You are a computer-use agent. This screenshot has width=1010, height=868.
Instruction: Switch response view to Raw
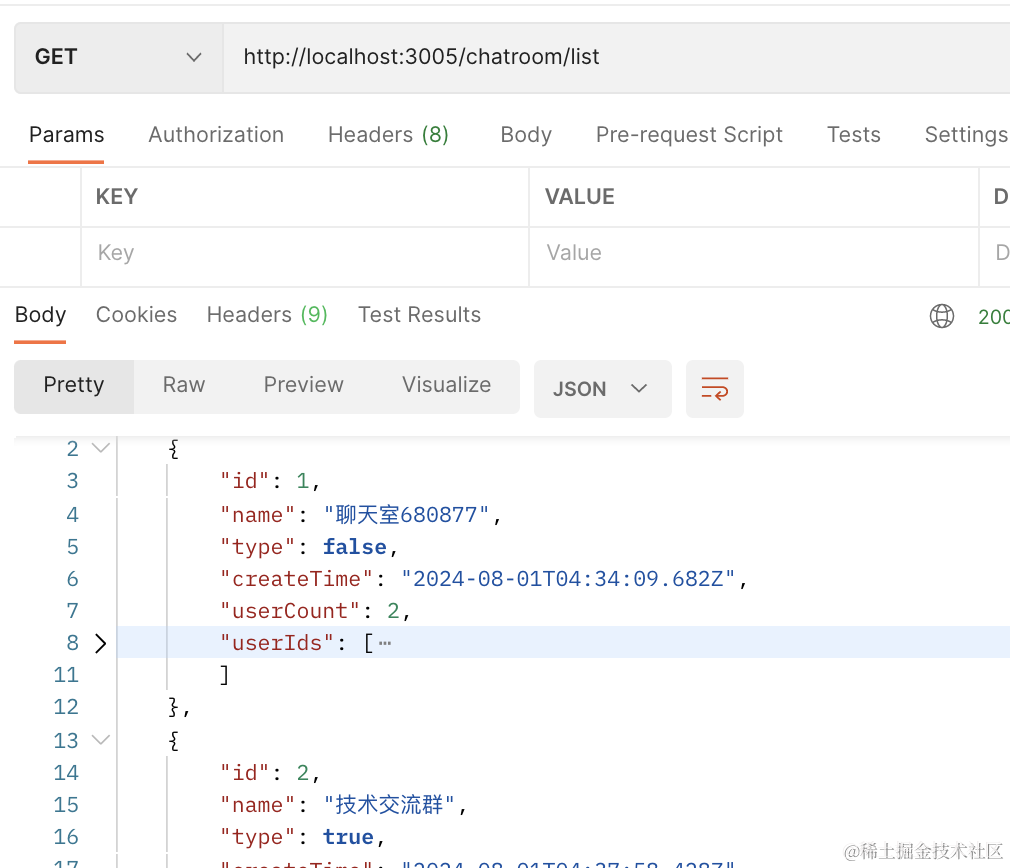click(184, 385)
